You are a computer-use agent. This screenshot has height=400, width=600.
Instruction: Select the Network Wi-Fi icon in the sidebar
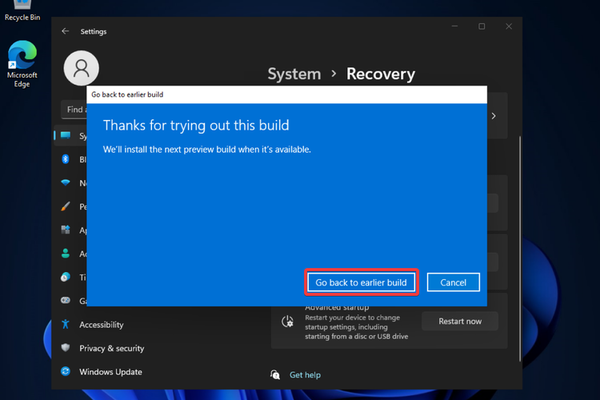[x=66, y=183]
